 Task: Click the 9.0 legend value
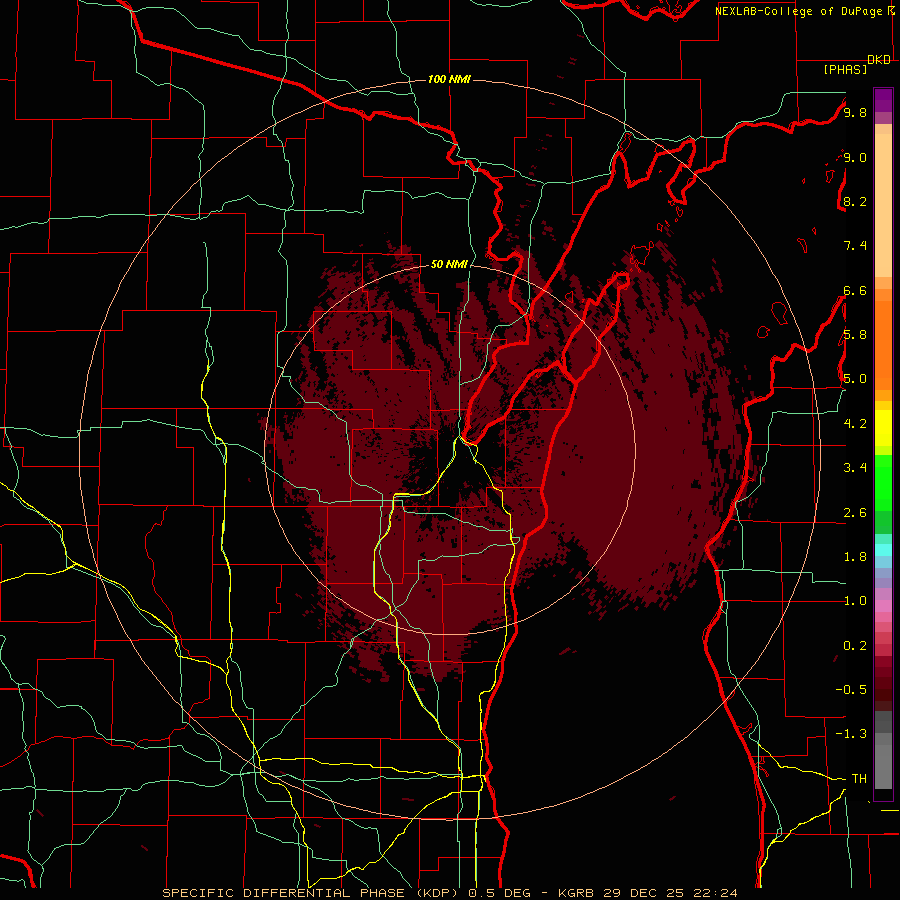(x=855, y=158)
